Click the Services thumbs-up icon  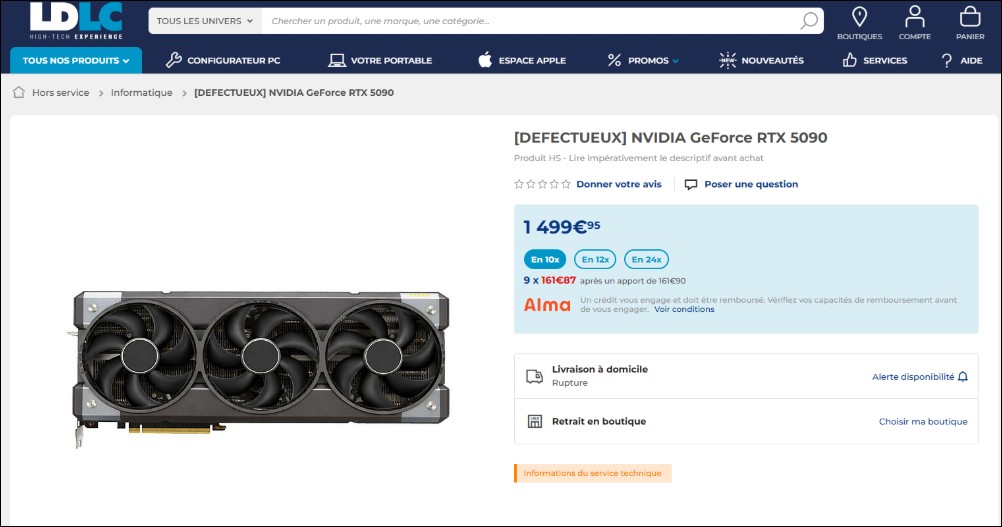[849, 60]
